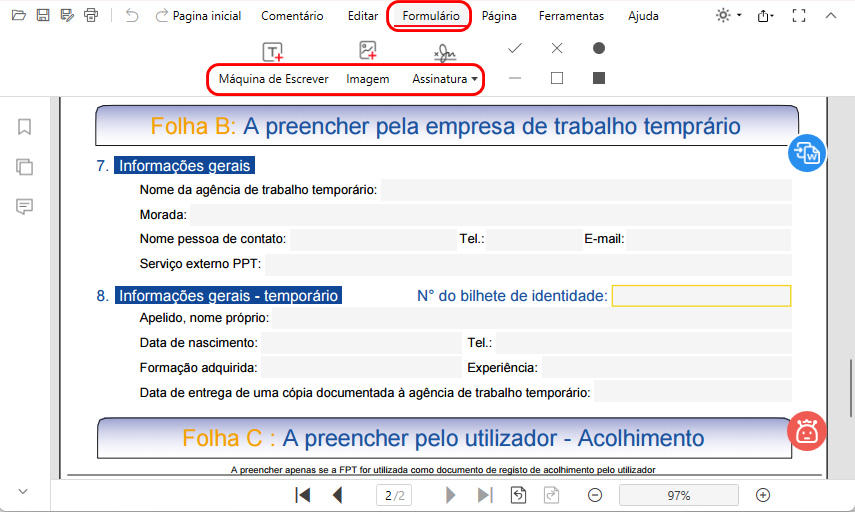
Task: Open the Ferramentas tab
Action: click(x=571, y=16)
